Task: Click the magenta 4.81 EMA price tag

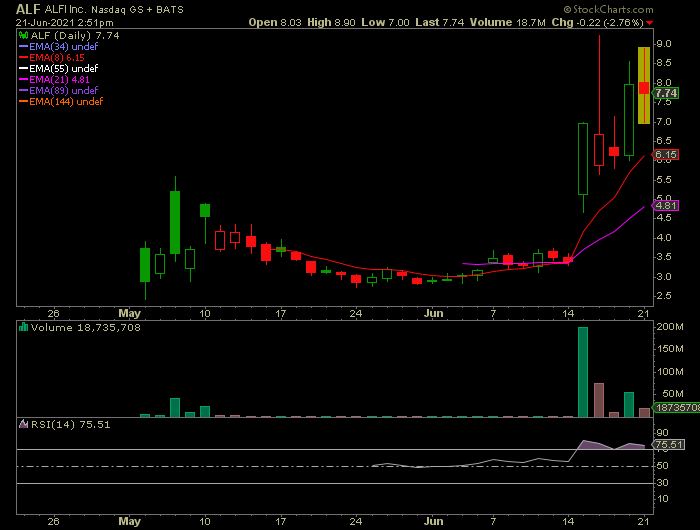Action: 666,205
